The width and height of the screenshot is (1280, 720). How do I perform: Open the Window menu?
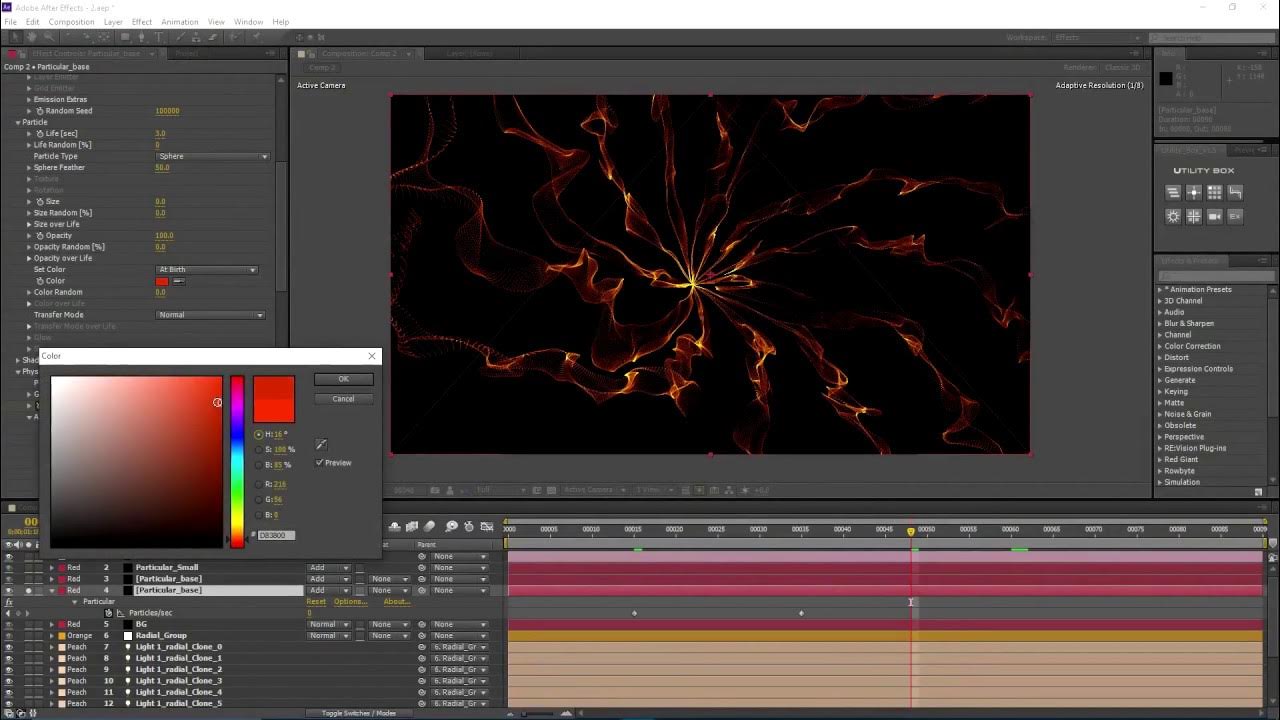pyautogui.click(x=249, y=21)
